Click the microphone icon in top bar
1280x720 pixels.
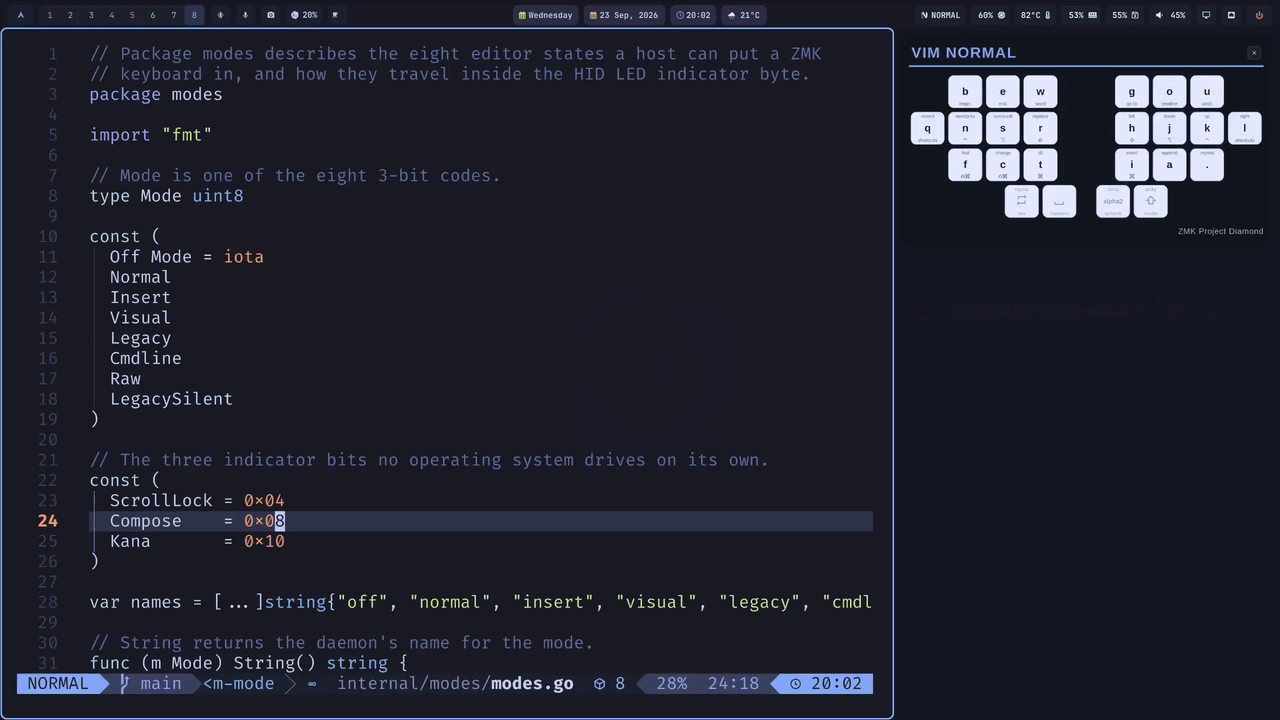245,15
